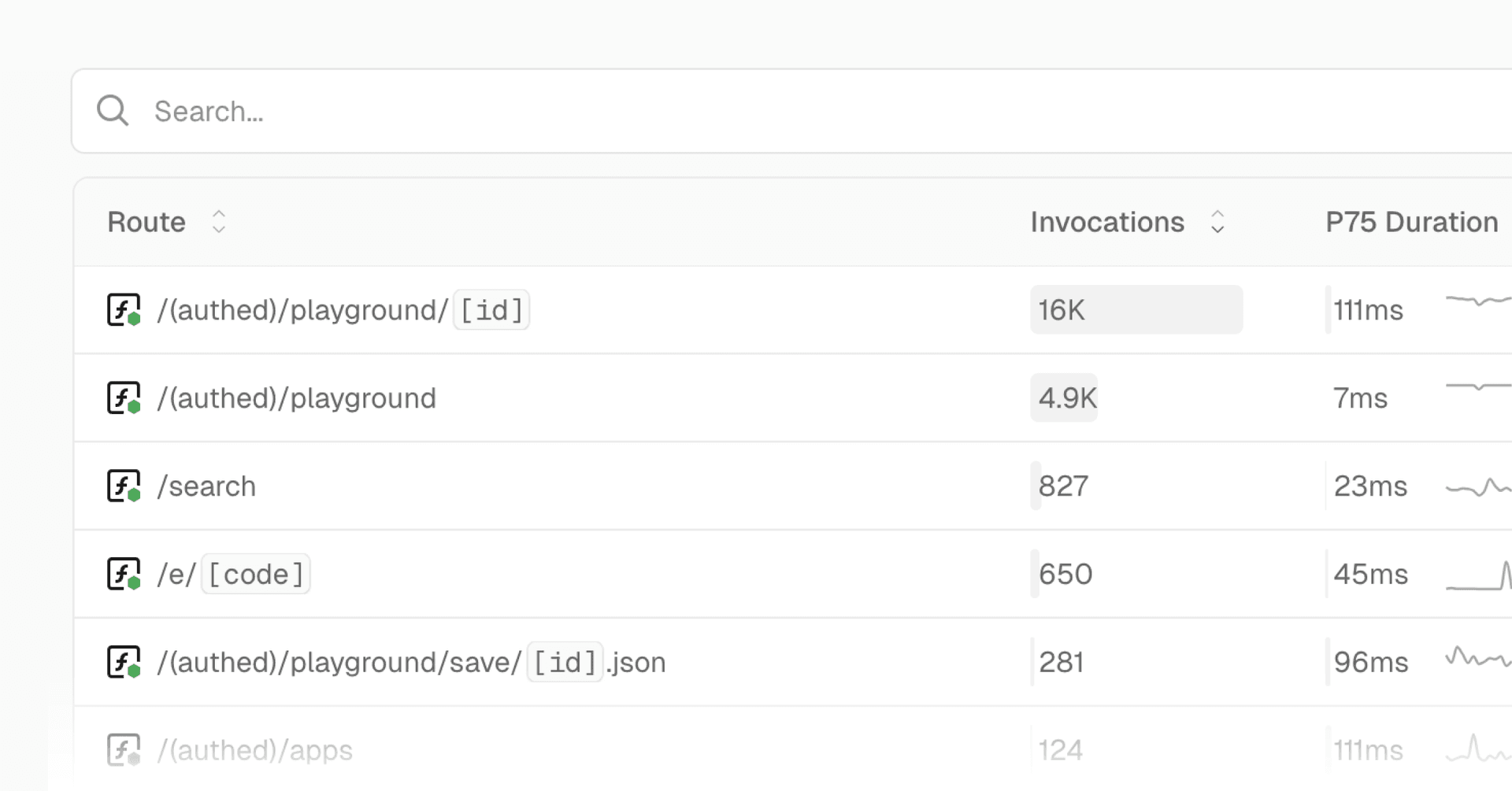
Task: Click the Invocations column header label
Action: pyautogui.click(x=1107, y=222)
